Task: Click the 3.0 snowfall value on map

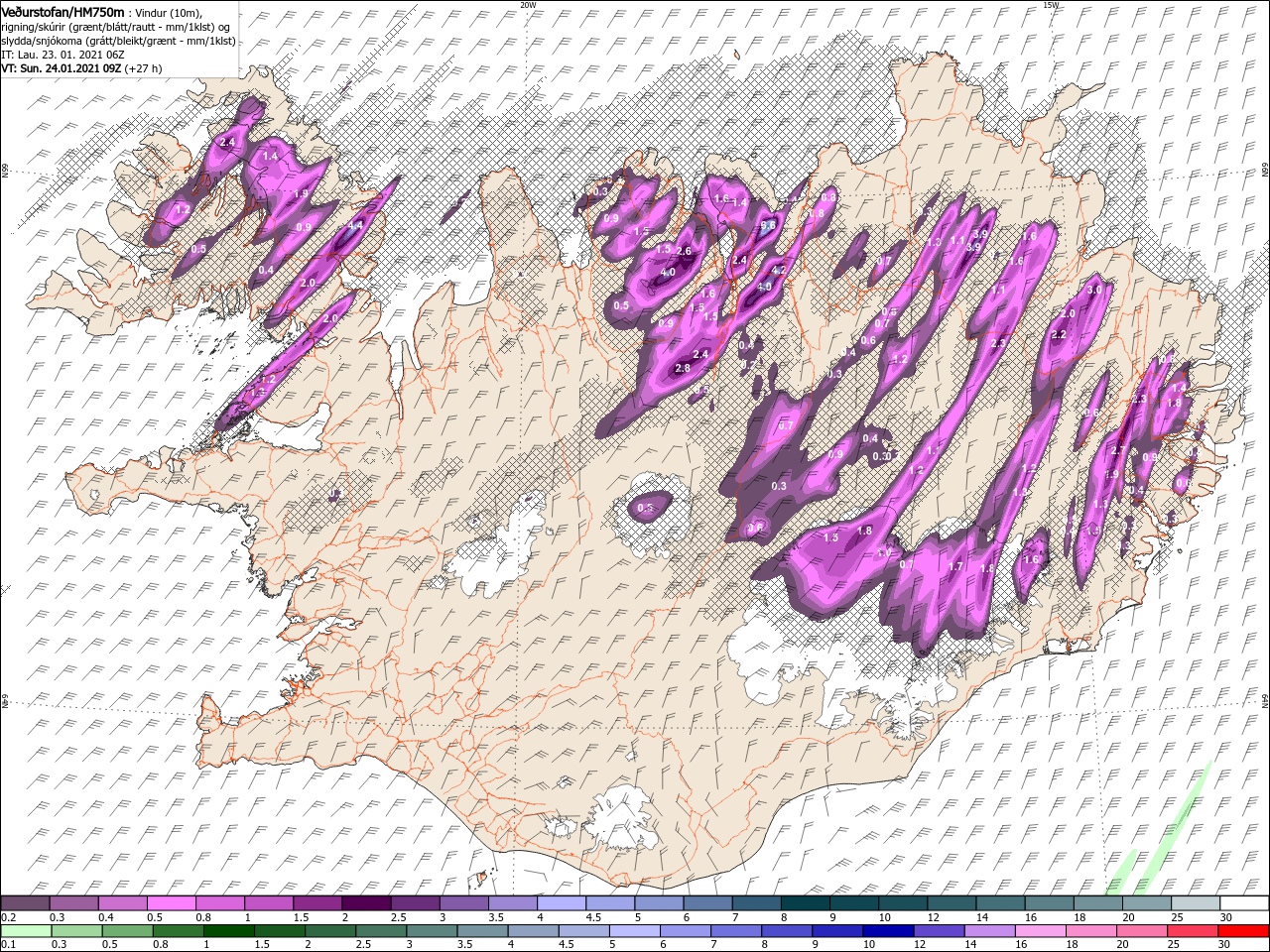Action: pyautogui.click(x=1095, y=290)
